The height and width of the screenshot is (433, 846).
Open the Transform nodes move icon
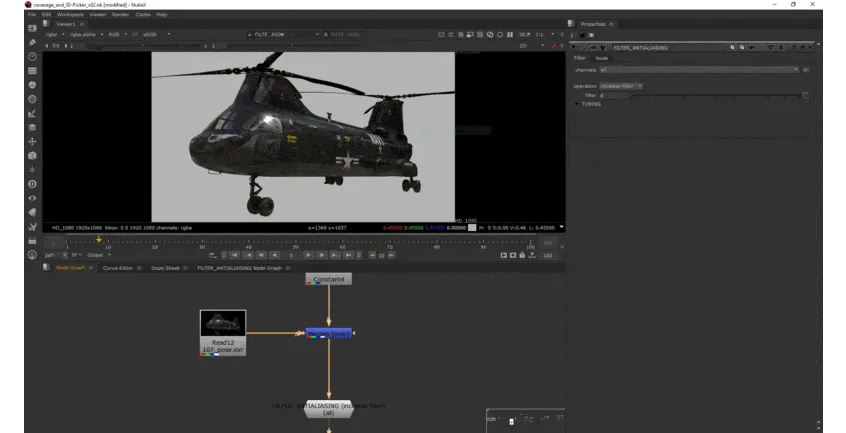[x=32, y=142]
